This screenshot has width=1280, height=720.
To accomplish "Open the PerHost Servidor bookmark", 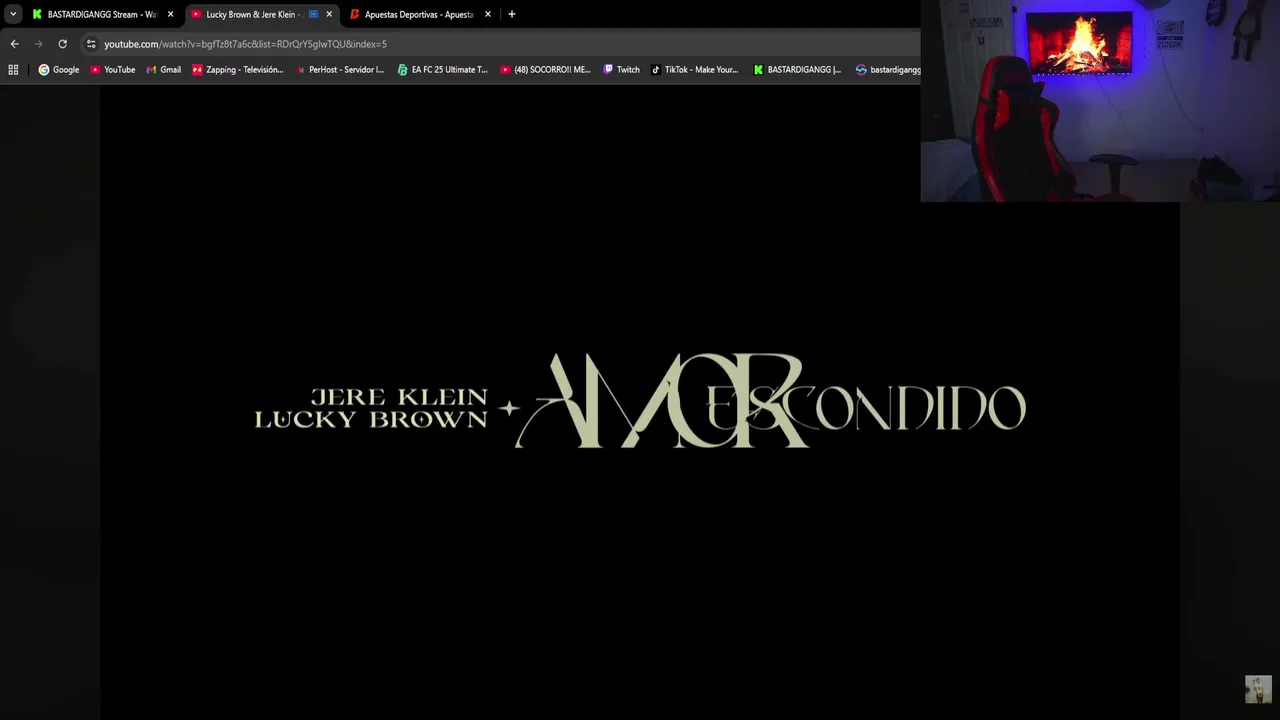I will tap(339, 70).
